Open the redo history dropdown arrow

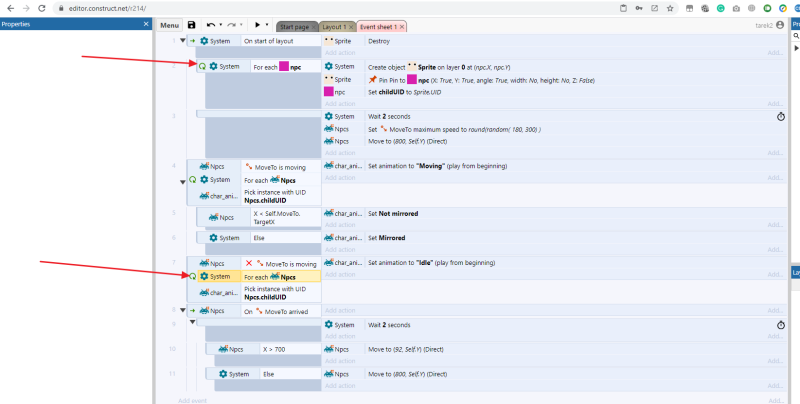pos(241,25)
